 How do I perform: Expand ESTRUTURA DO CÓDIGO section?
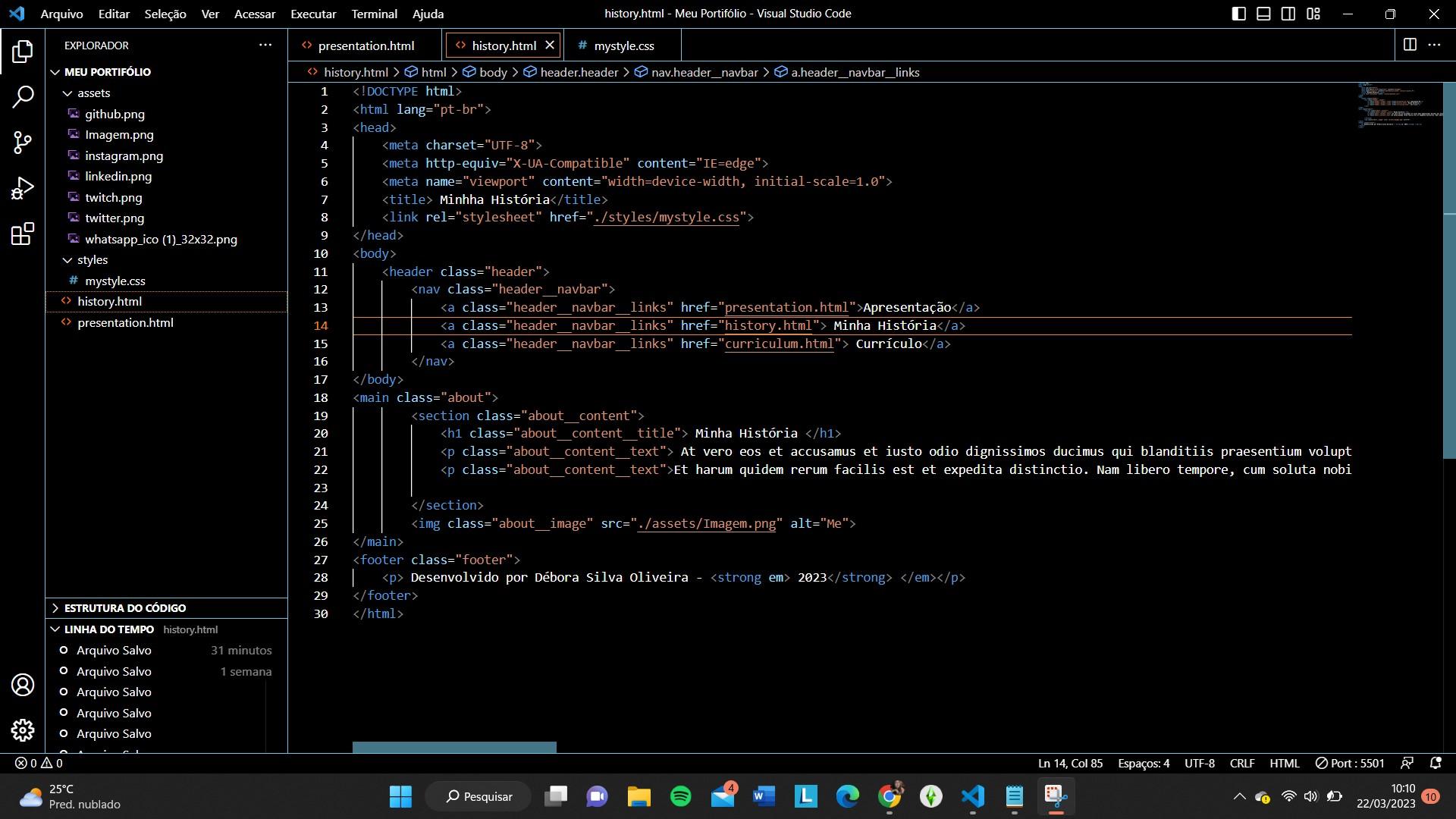(117, 608)
